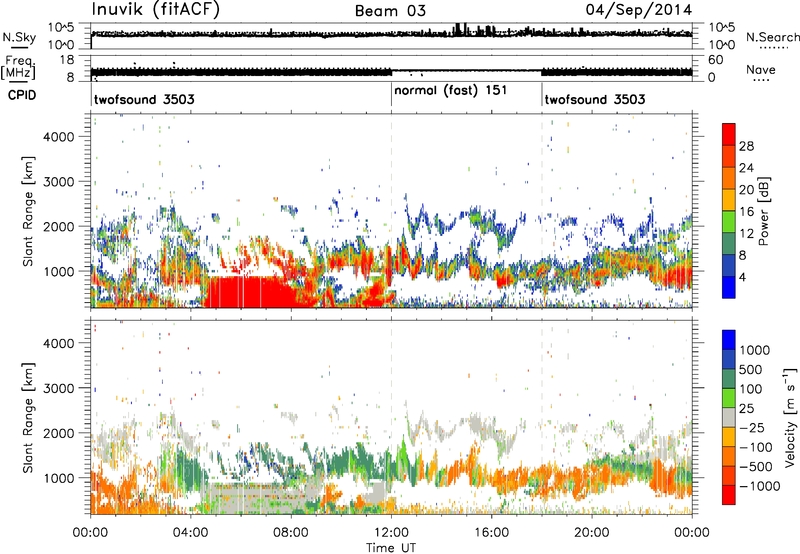Select the 'Freq. [MHz]' axis label
The width and height of the screenshot is (800, 554).
(x=18, y=67)
